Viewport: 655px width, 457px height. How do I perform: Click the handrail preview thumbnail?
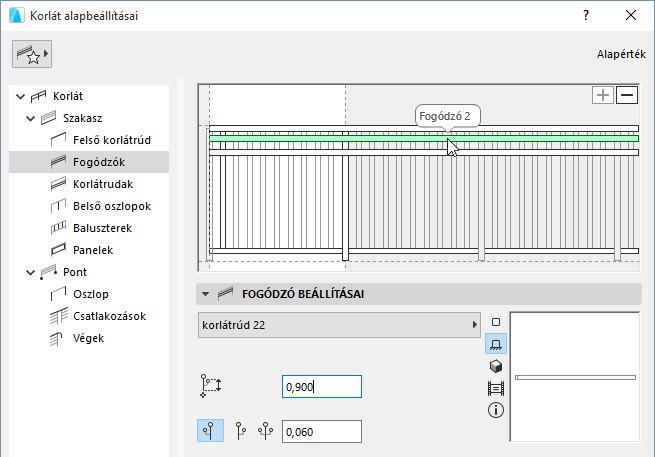click(575, 377)
